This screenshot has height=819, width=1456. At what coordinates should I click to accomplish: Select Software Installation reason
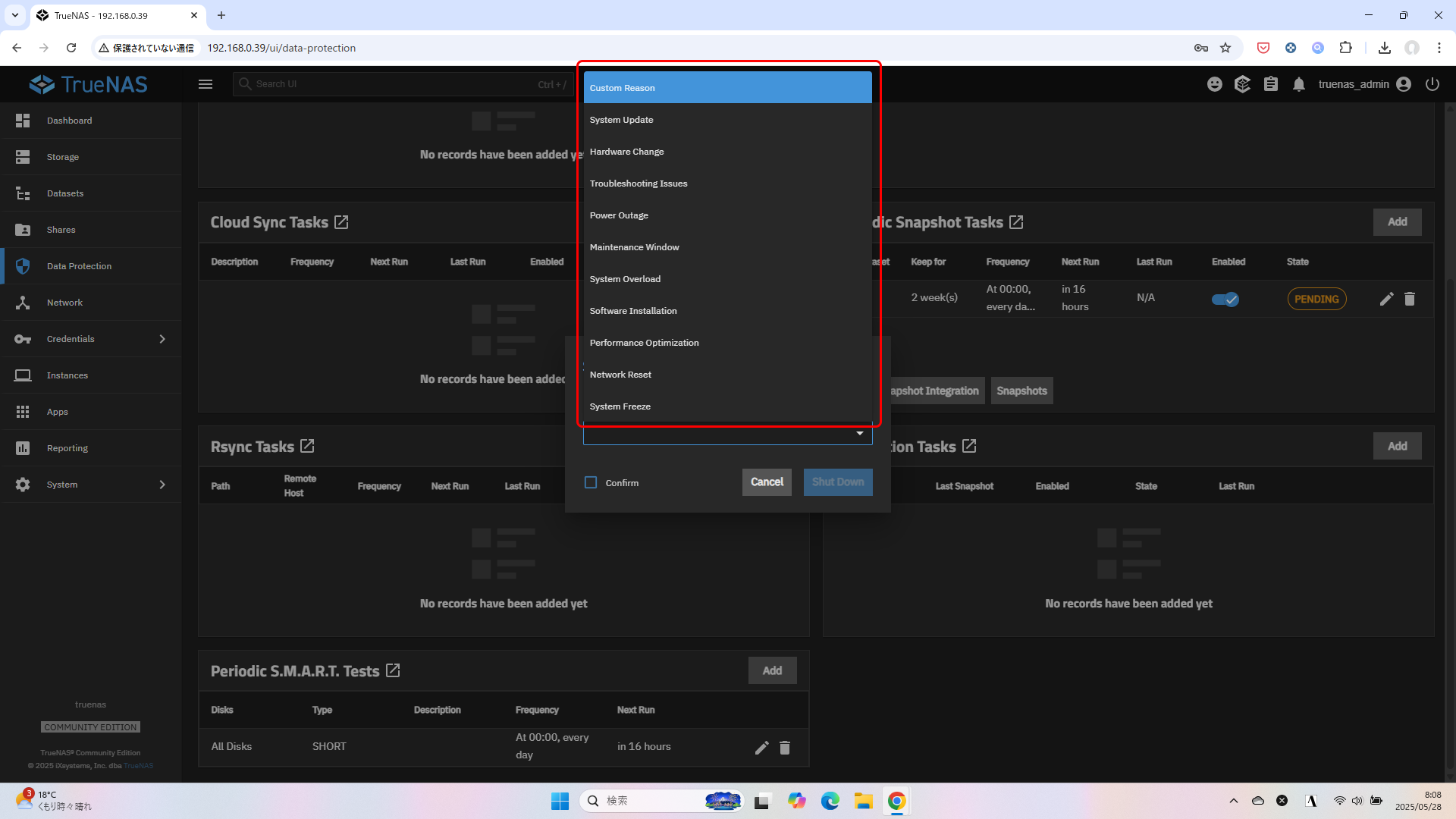coord(728,311)
